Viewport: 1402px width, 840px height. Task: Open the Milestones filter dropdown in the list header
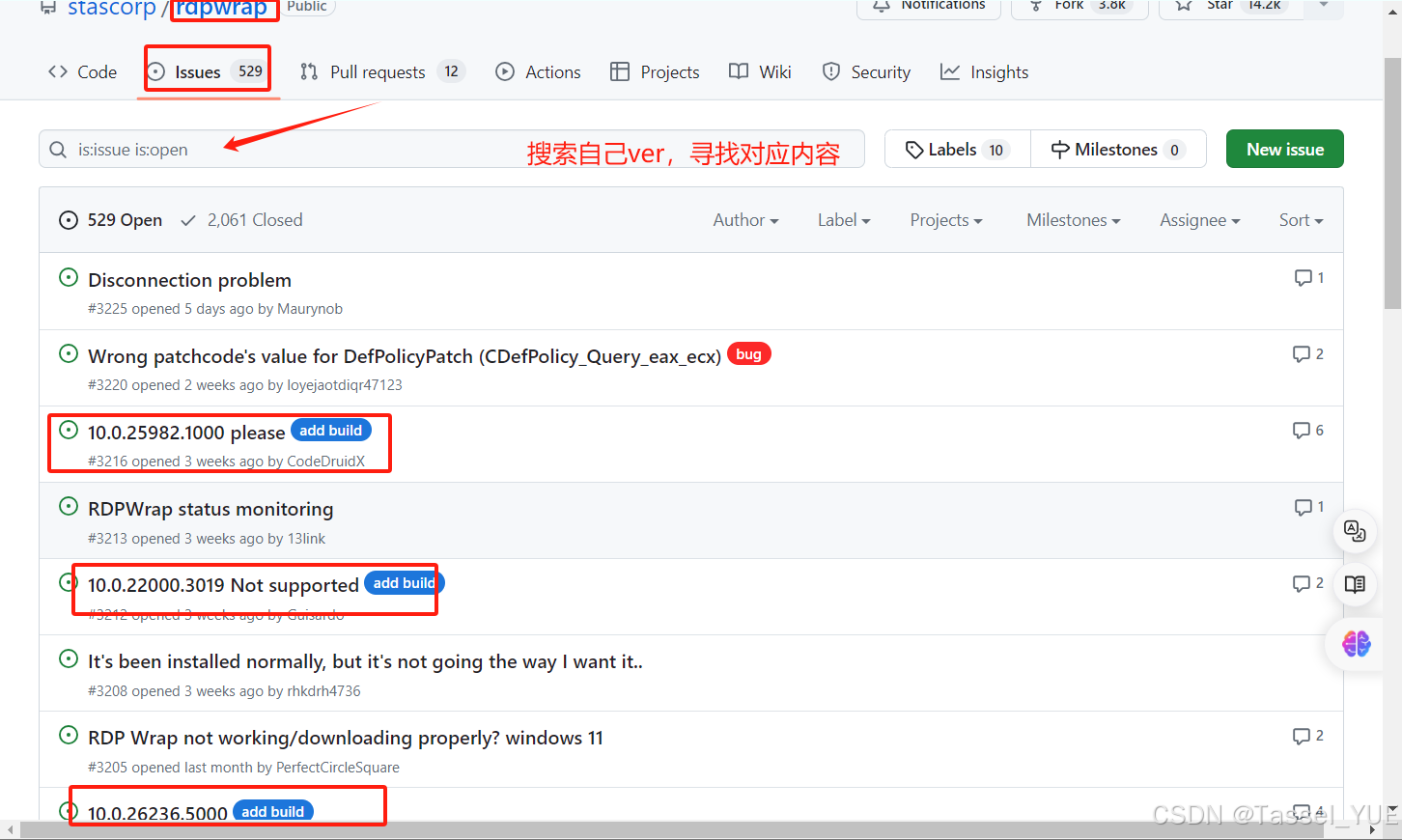[1074, 220]
